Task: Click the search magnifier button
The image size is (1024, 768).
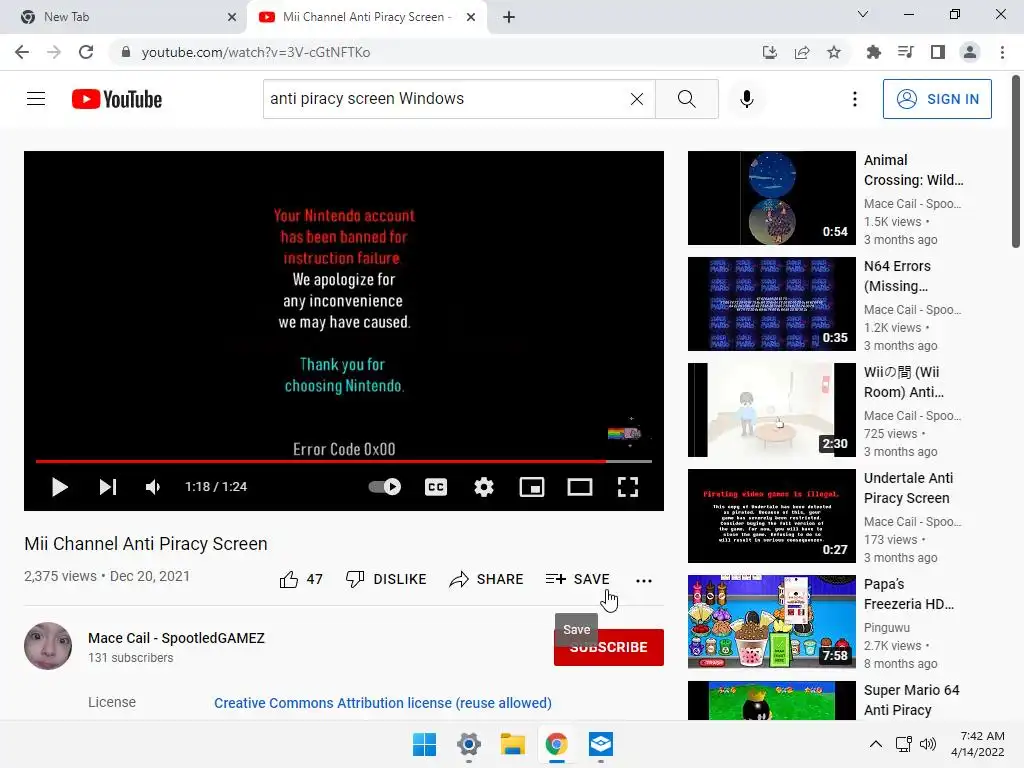Action: click(x=686, y=99)
